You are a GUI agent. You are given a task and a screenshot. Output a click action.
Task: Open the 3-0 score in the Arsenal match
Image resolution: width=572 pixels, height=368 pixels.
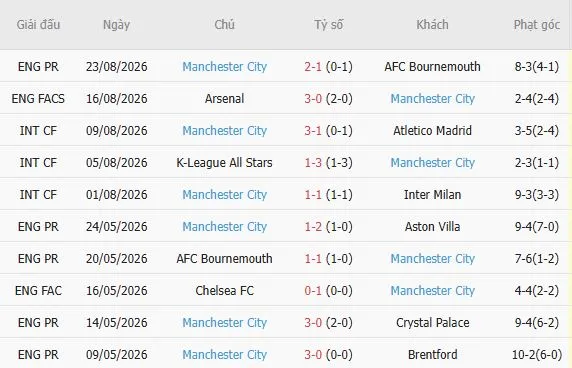pyautogui.click(x=313, y=98)
